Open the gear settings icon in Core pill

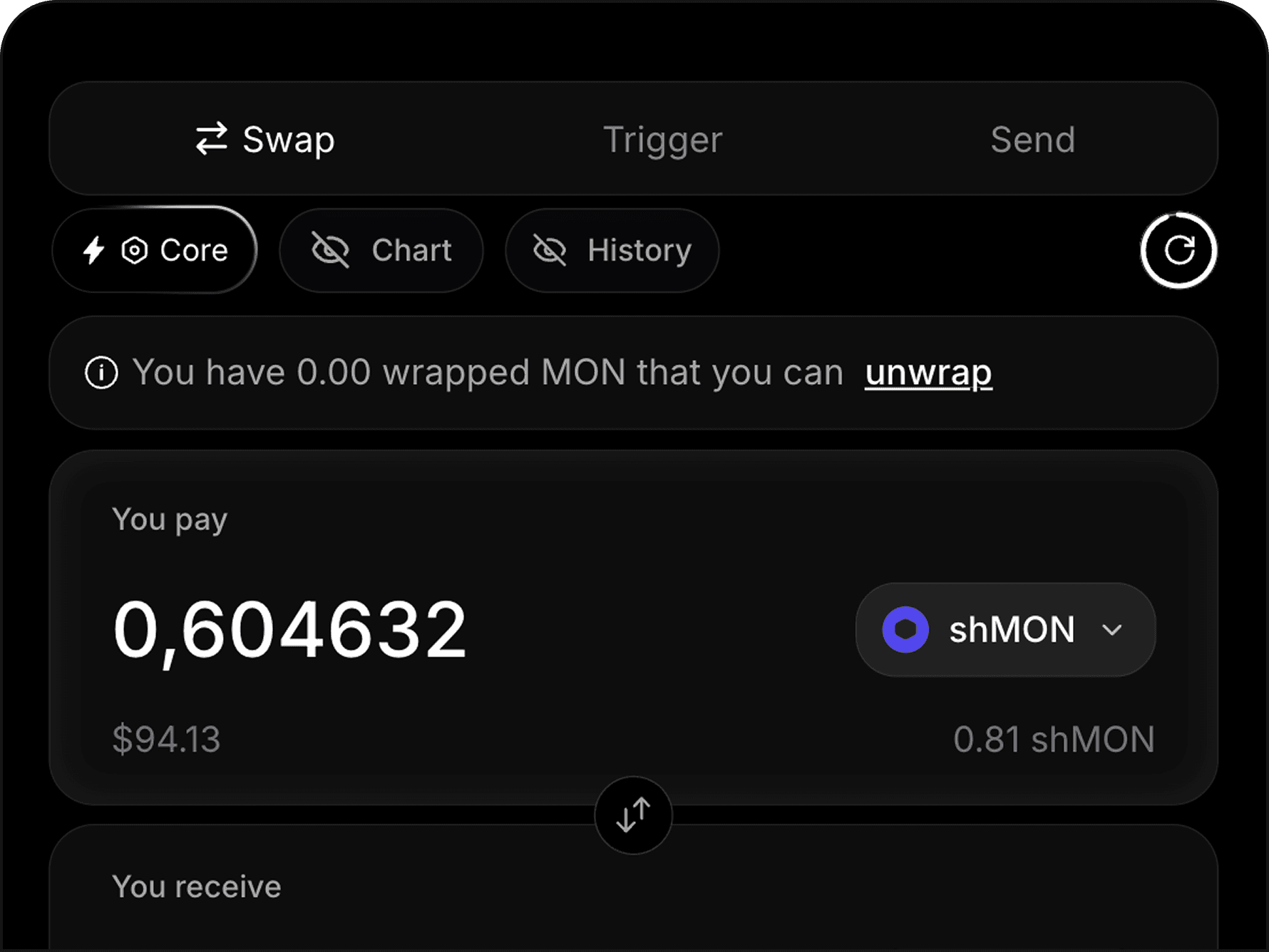pyautogui.click(x=134, y=250)
